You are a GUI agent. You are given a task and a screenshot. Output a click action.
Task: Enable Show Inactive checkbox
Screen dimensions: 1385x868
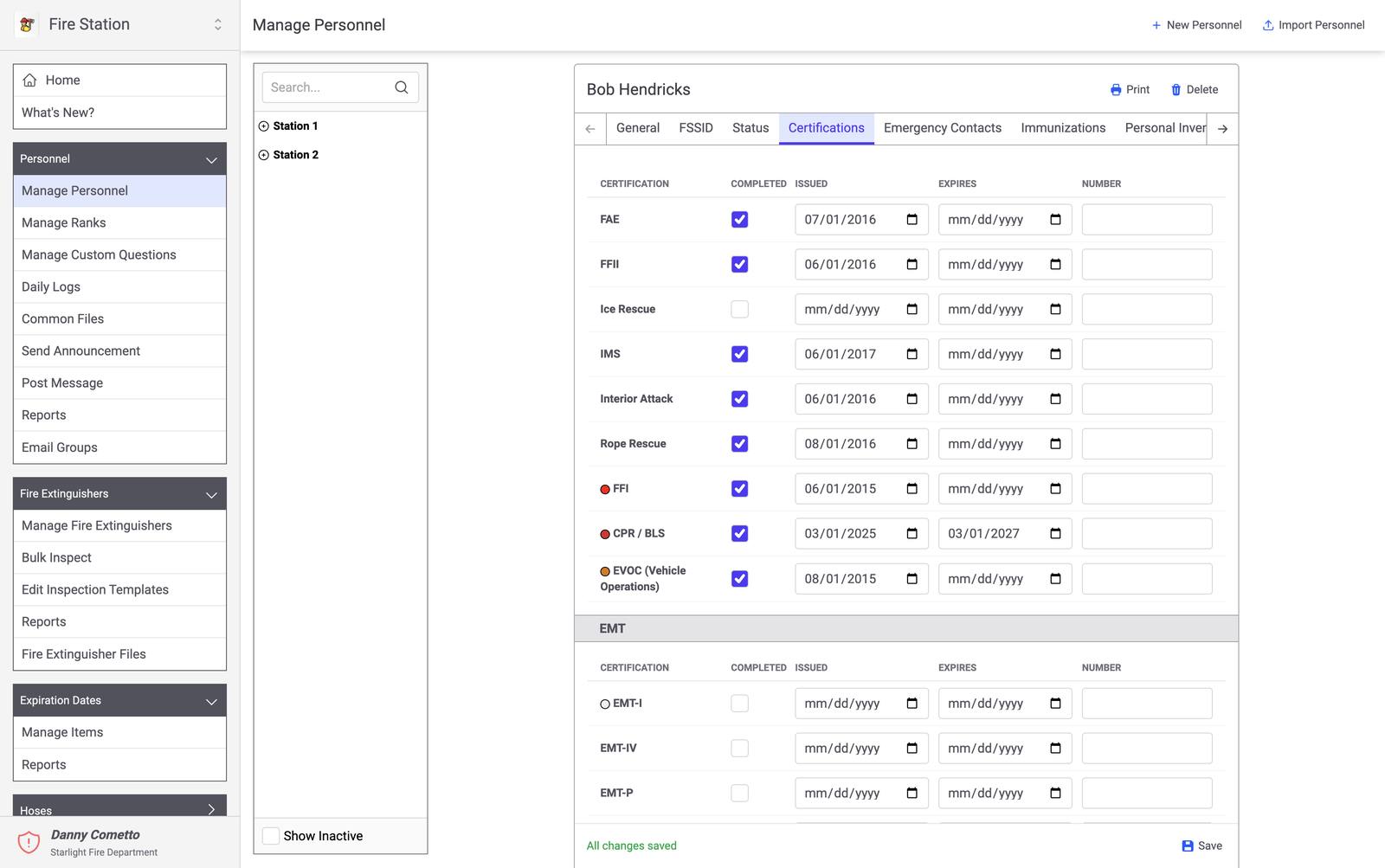coord(271,836)
